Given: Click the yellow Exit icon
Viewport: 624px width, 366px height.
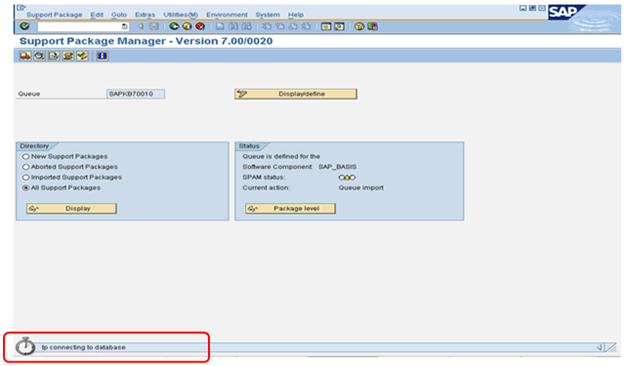Looking at the screenshot, I should point(187,26).
